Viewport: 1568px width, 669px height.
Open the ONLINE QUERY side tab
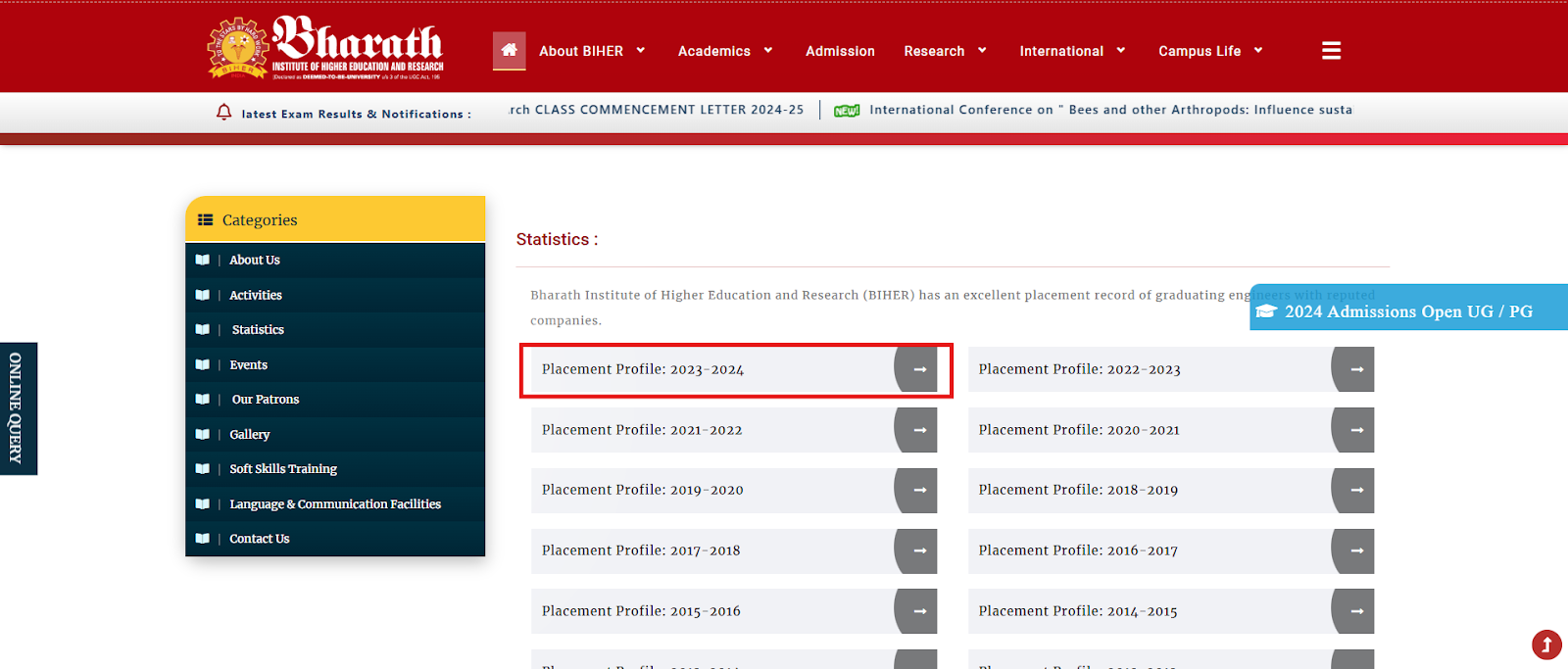[x=18, y=408]
